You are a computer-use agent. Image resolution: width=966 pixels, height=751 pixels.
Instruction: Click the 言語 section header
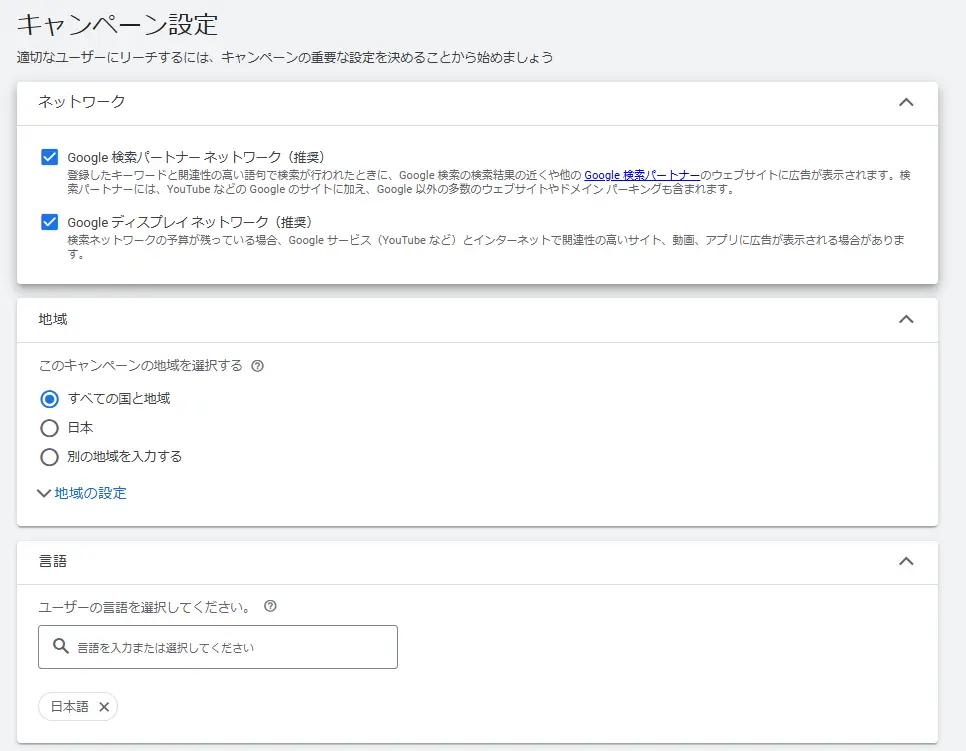(54, 561)
